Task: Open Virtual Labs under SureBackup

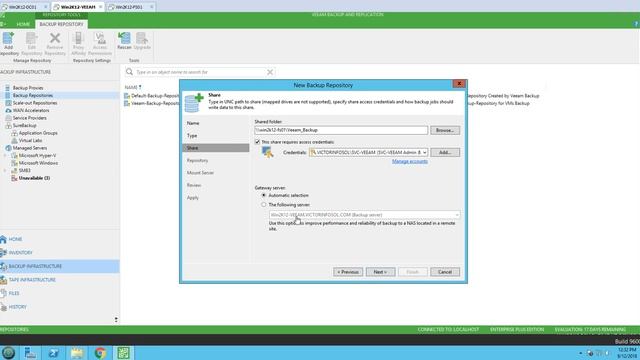Action: (30, 140)
